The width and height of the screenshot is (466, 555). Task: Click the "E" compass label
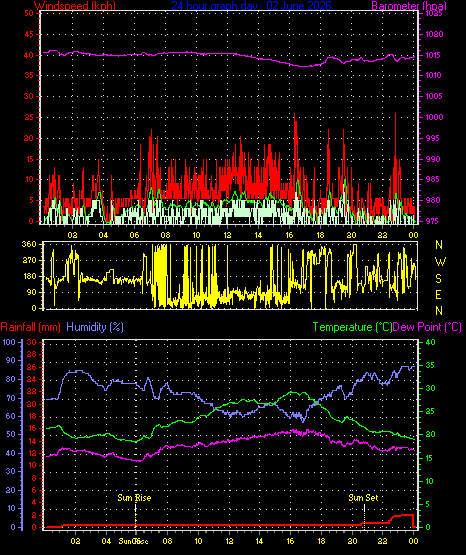(x=438, y=294)
